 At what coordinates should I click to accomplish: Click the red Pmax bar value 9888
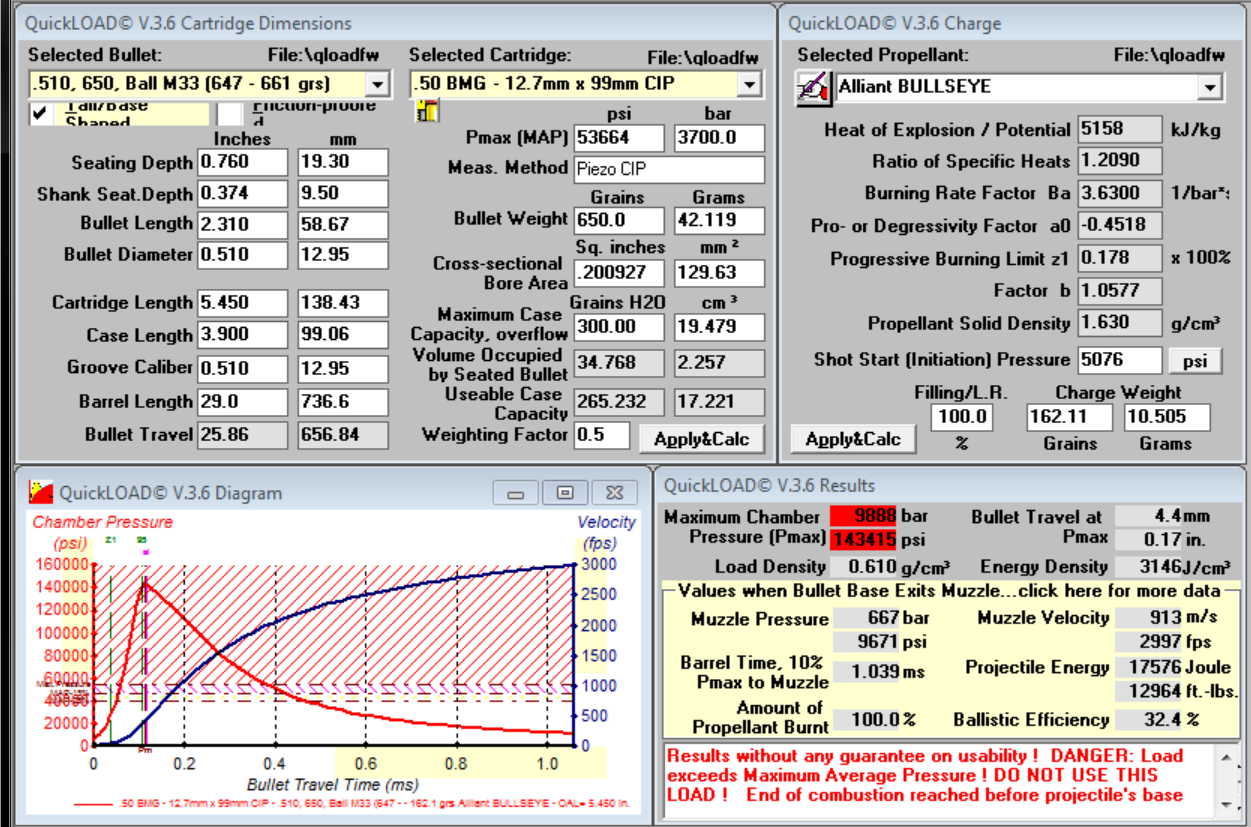tap(864, 517)
